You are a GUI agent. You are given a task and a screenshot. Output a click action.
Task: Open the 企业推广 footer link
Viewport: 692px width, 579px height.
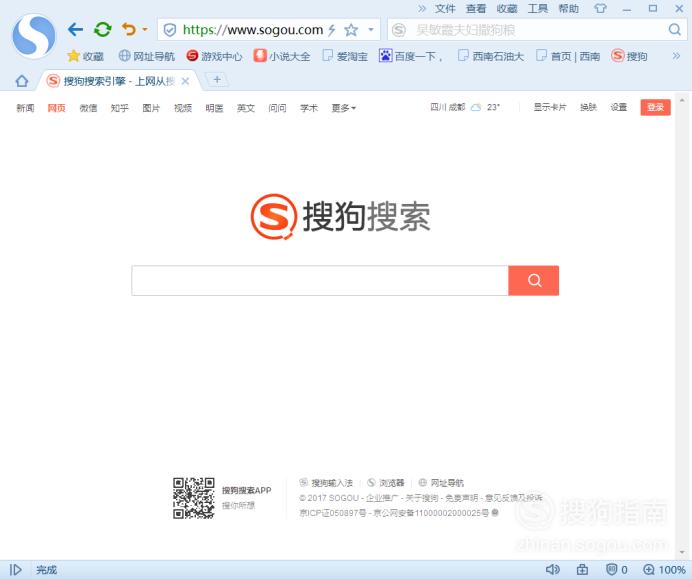382,498
